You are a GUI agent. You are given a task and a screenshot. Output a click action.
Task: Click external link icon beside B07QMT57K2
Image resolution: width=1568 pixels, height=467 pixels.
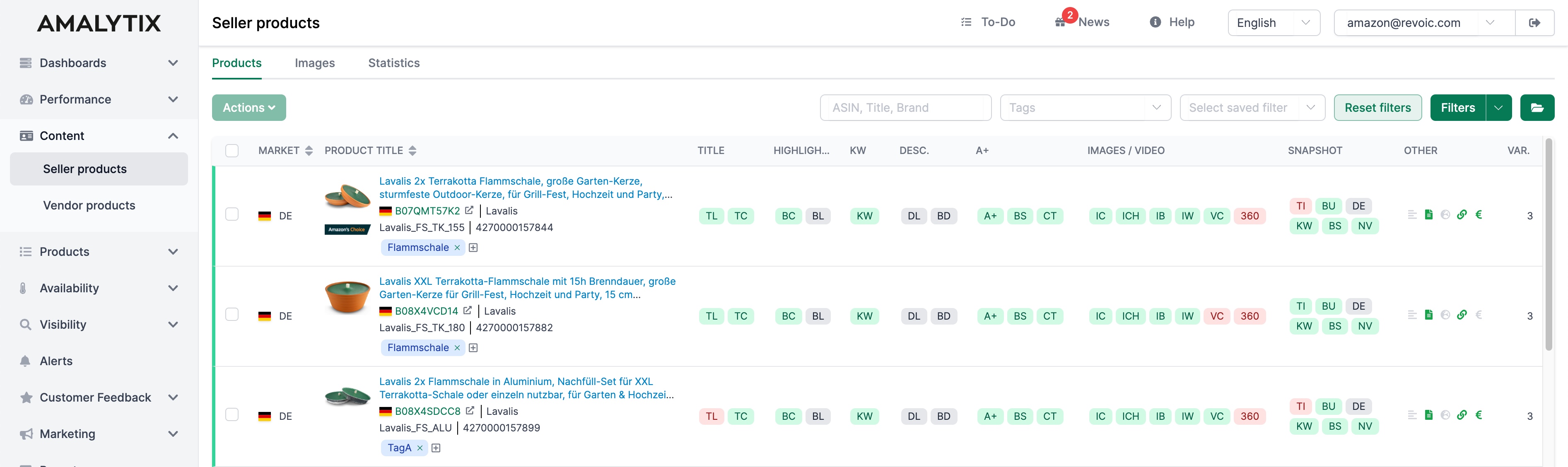pos(469,210)
